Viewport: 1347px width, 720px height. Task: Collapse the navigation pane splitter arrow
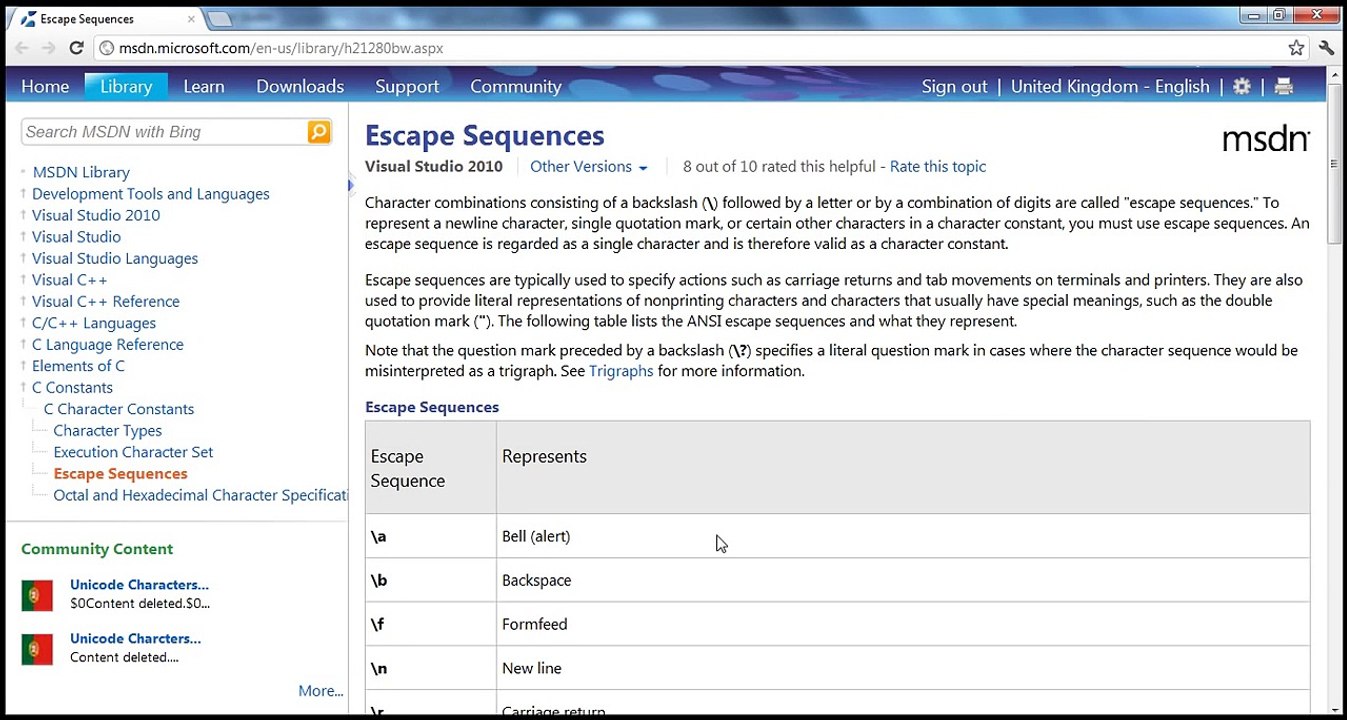coord(351,184)
